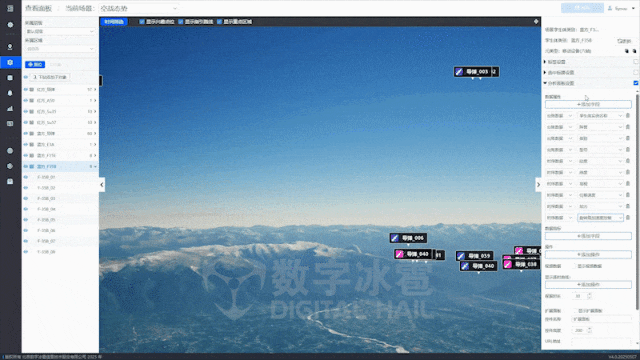Uncheck the 分析面板设置 checkbox

(x=636, y=83)
